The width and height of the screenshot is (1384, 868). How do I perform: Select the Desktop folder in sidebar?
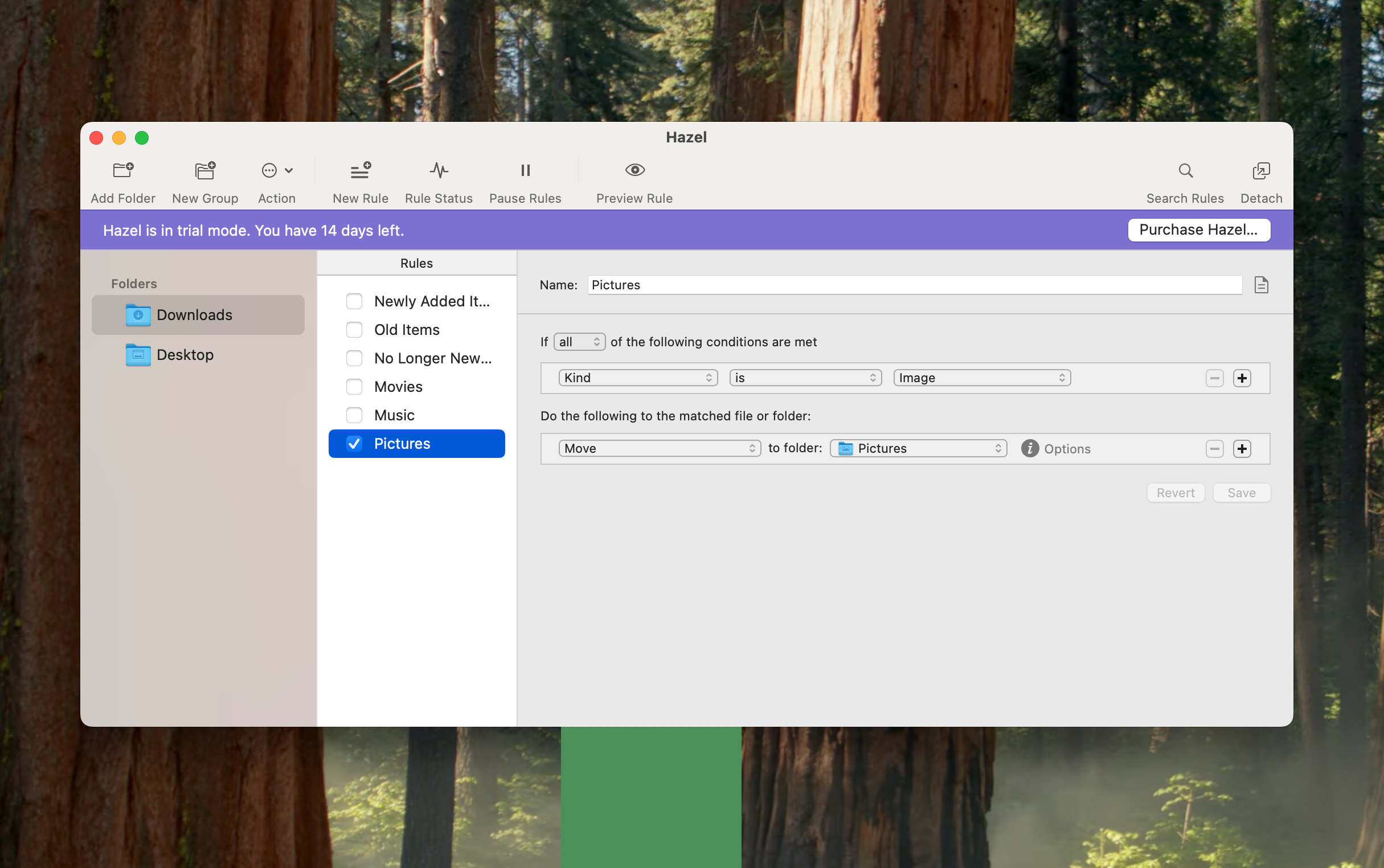click(198, 355)
